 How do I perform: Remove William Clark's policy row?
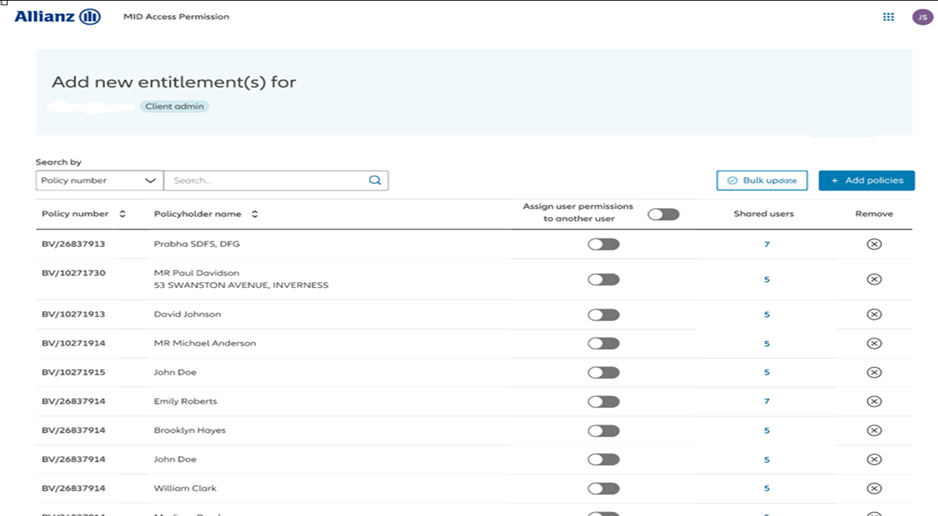[x=874, y=488]
